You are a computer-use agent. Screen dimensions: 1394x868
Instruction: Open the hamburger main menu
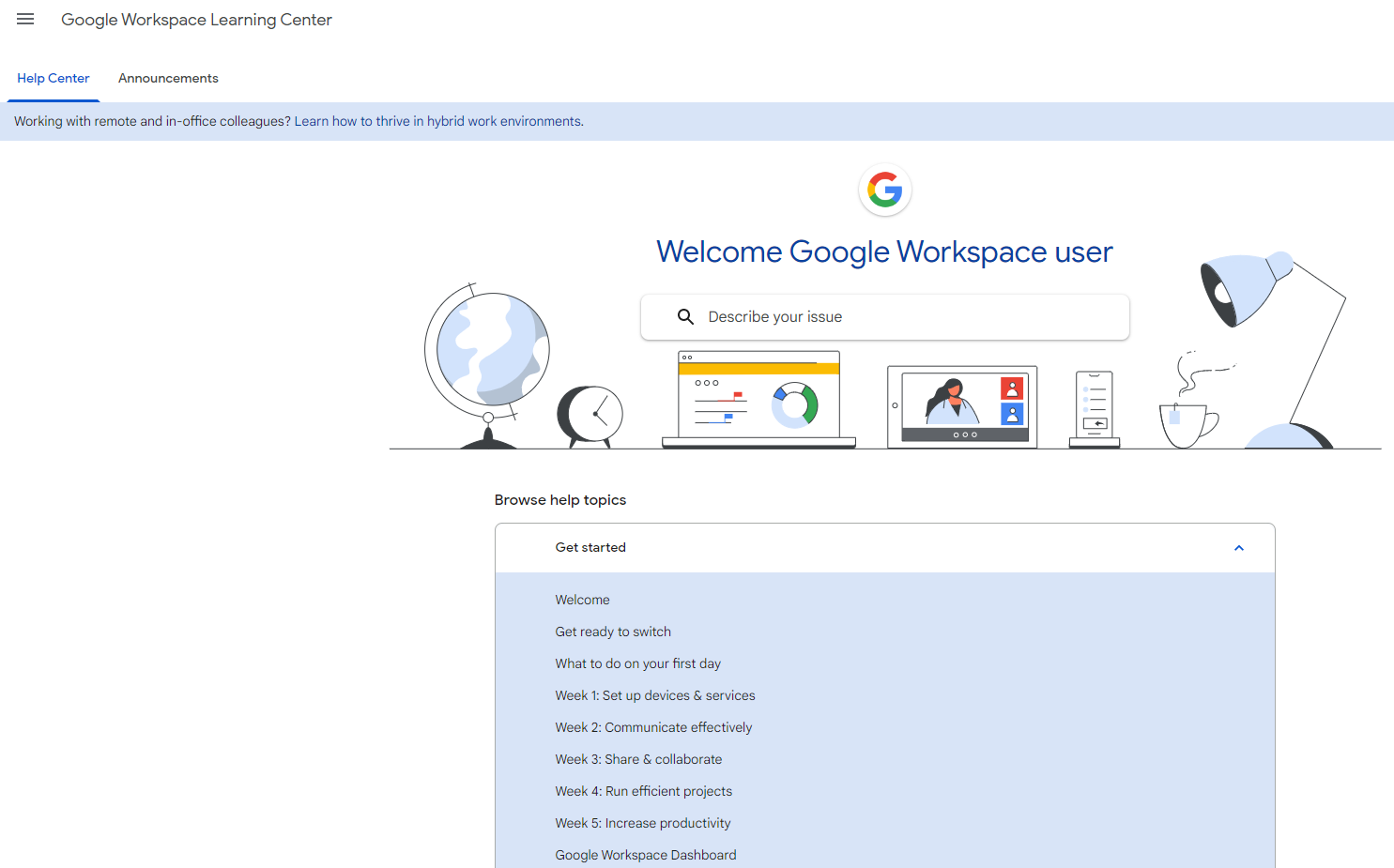click(x=25, y=20)
